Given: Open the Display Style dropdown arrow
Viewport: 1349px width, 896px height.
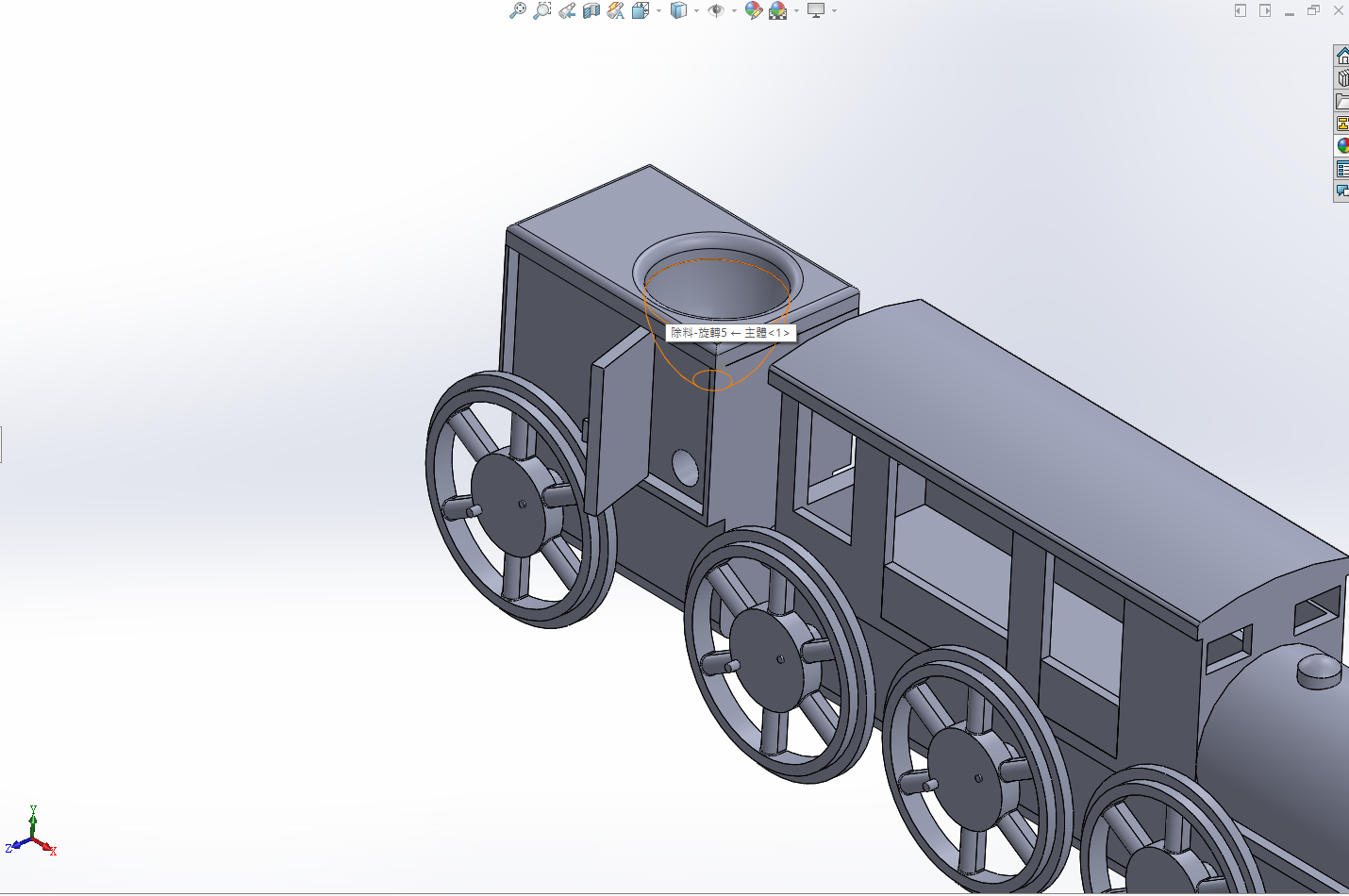Looking at the screenshot, I should [x=696, y=11].
